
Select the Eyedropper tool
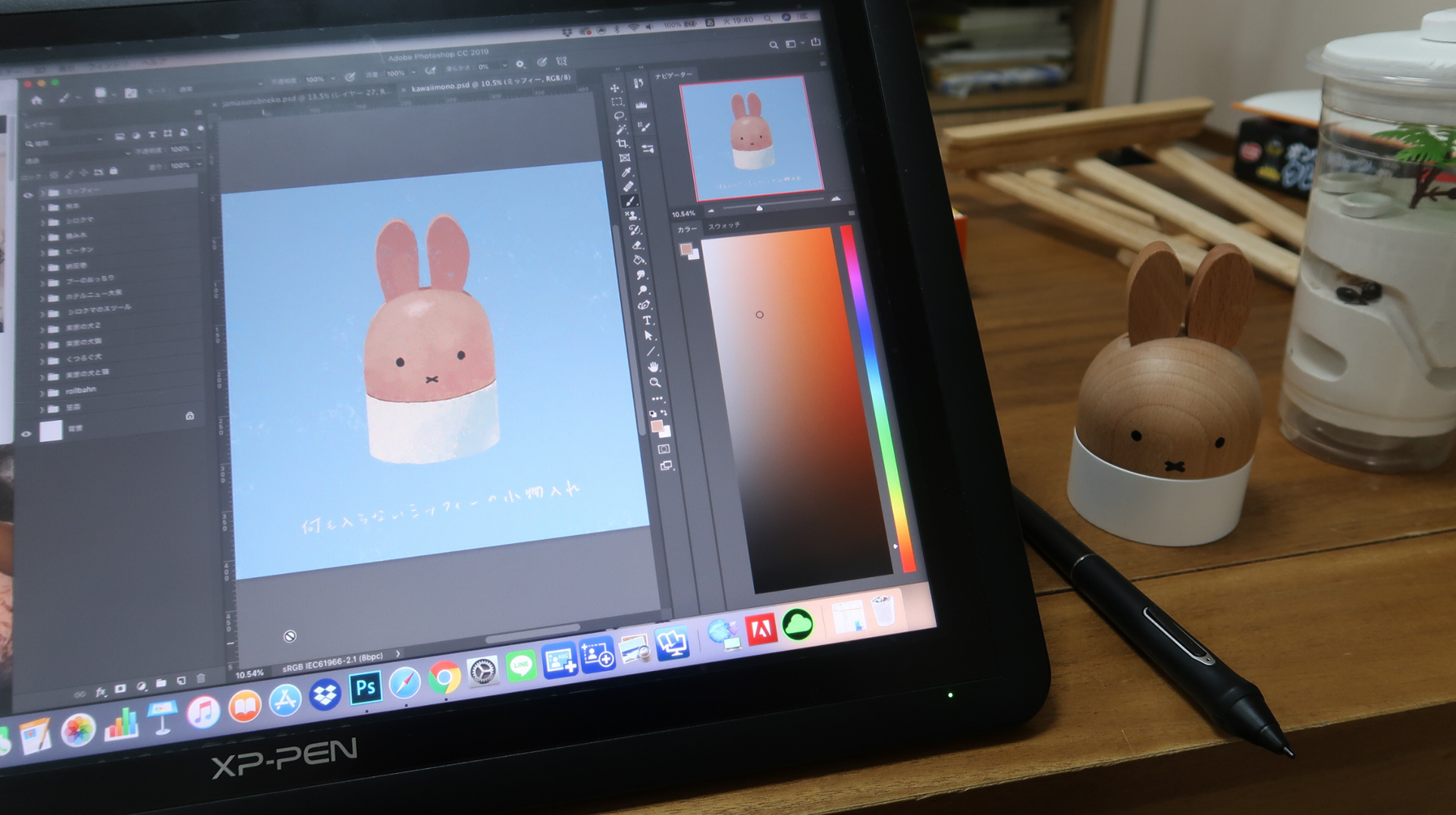coord(626,172)
